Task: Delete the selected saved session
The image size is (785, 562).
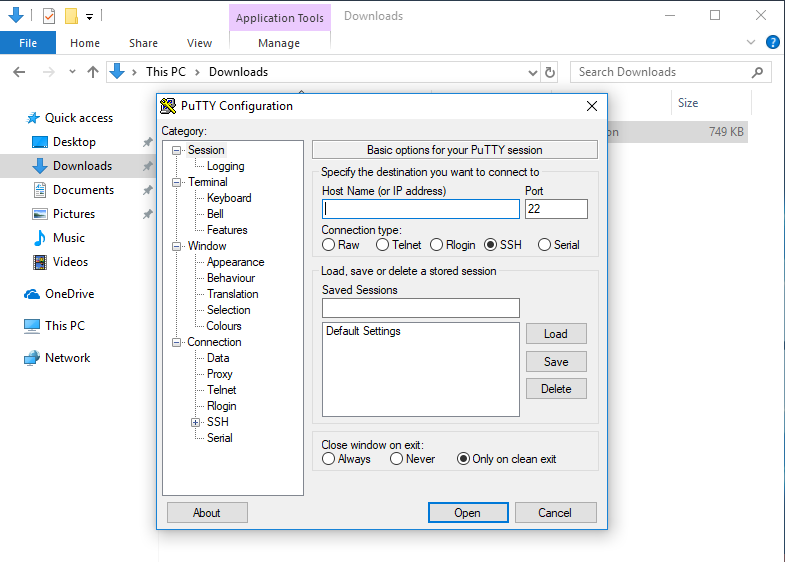Action: click(556, 389)
